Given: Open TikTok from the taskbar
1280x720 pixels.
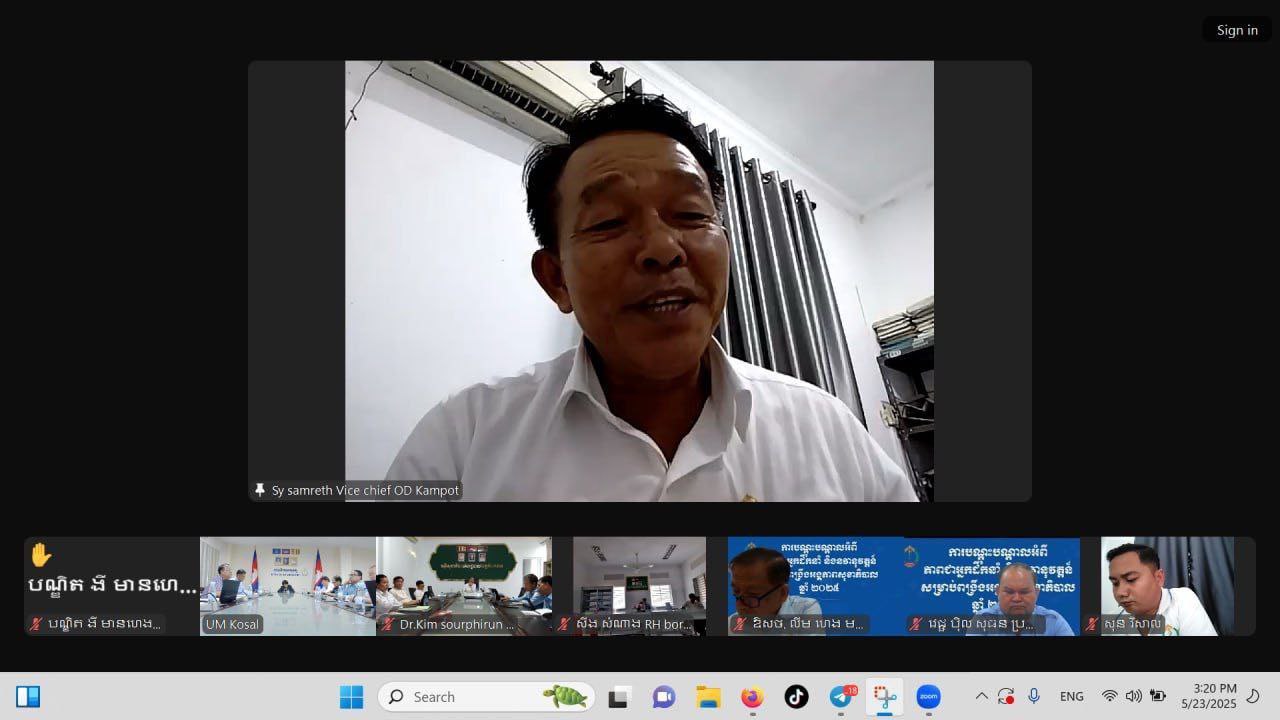Looking at the screenshot, I should pyautogui.click(x=796, y=697).
